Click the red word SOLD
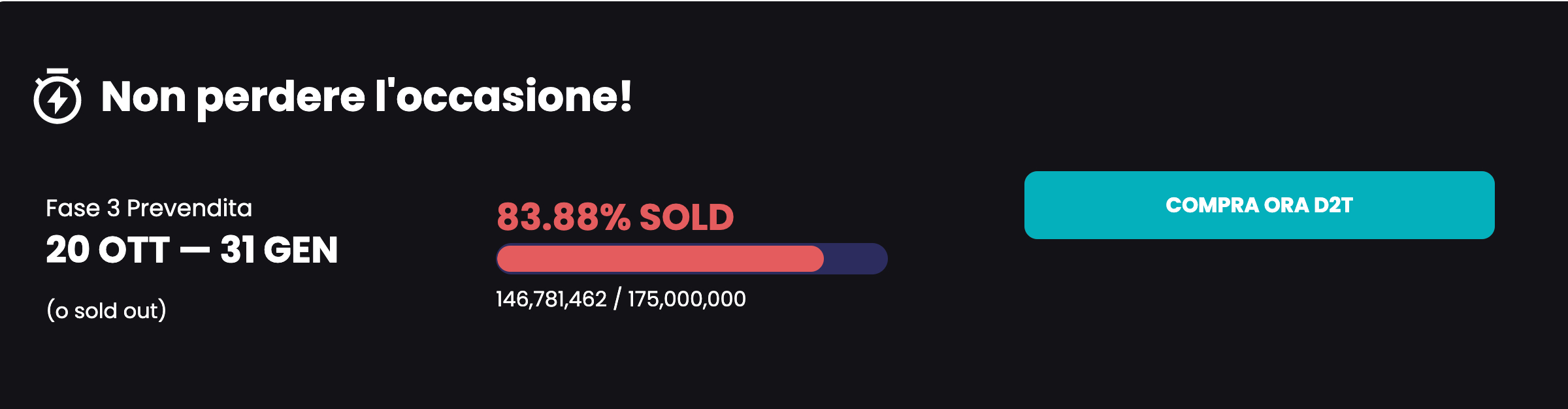The height and width of the screenshot is (409, 1568). pyautogui.click(x=687, y=217)
